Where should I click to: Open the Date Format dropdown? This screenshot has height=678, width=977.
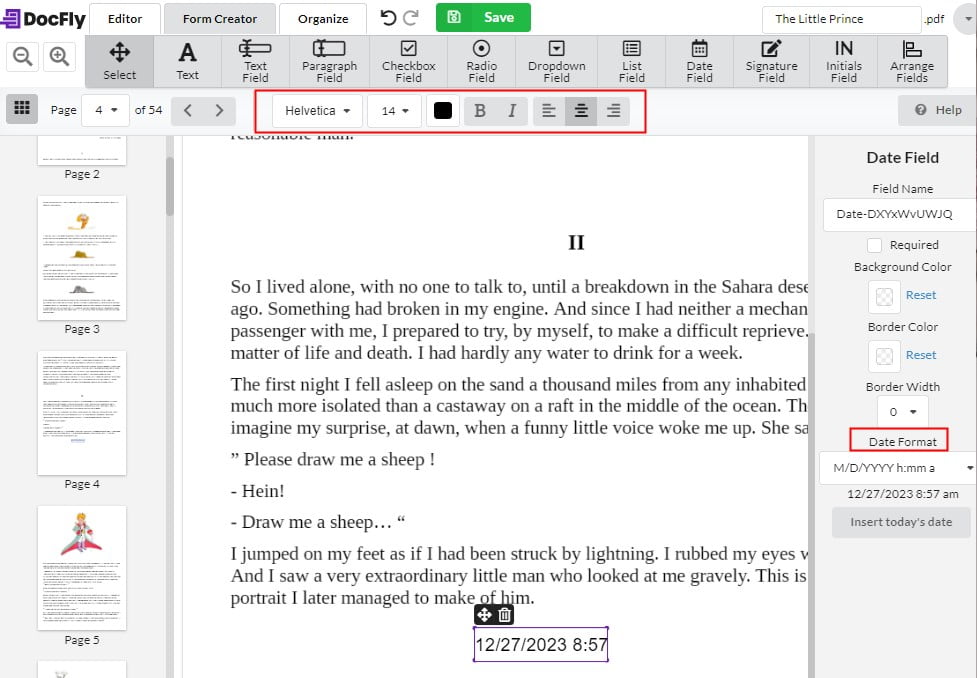pyautogui.click(x=898, y=467)
